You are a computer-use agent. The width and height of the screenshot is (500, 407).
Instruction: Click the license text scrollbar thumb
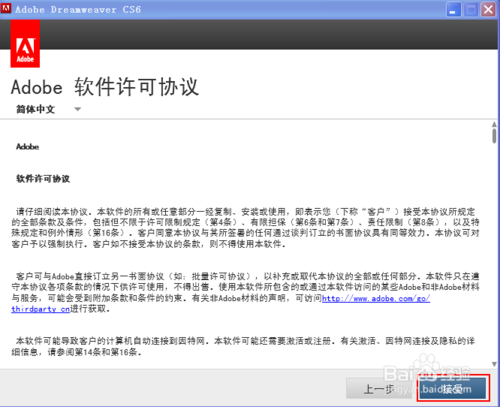pyautogui.click(x=494, y=136)
